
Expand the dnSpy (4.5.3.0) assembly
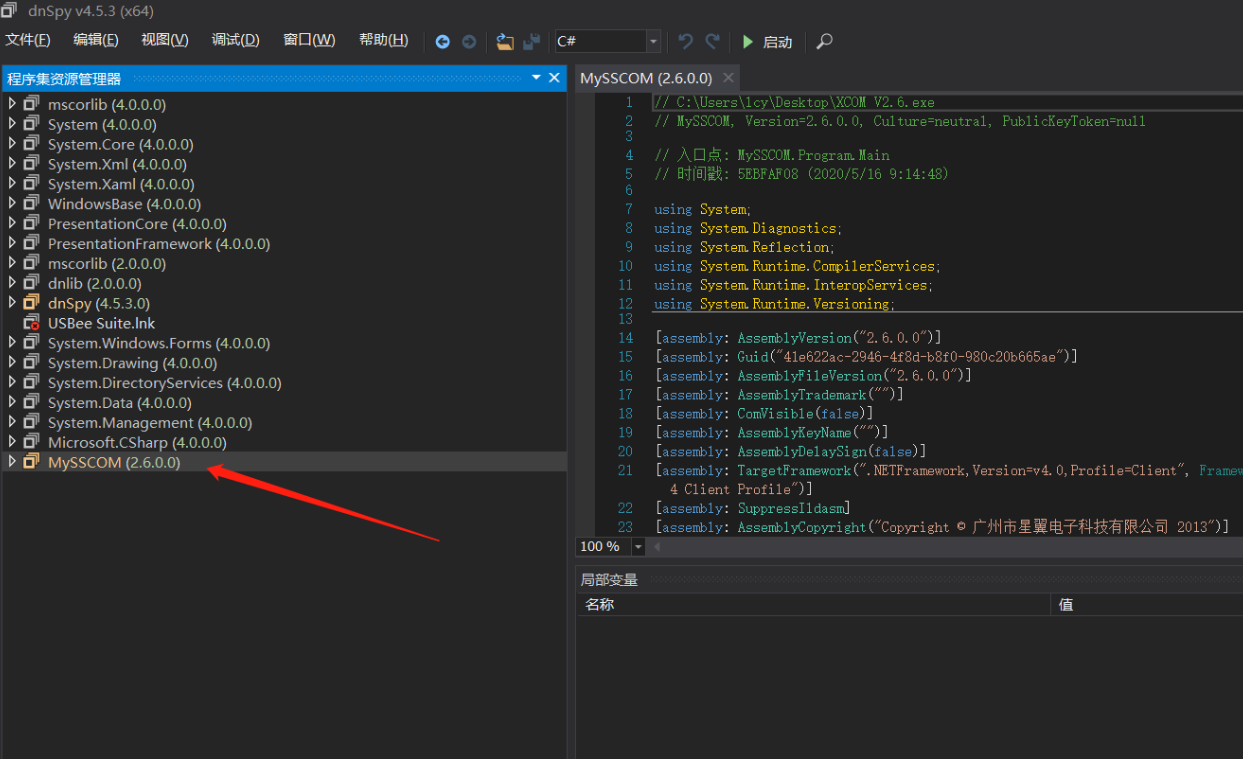click(x=12, y=302)
